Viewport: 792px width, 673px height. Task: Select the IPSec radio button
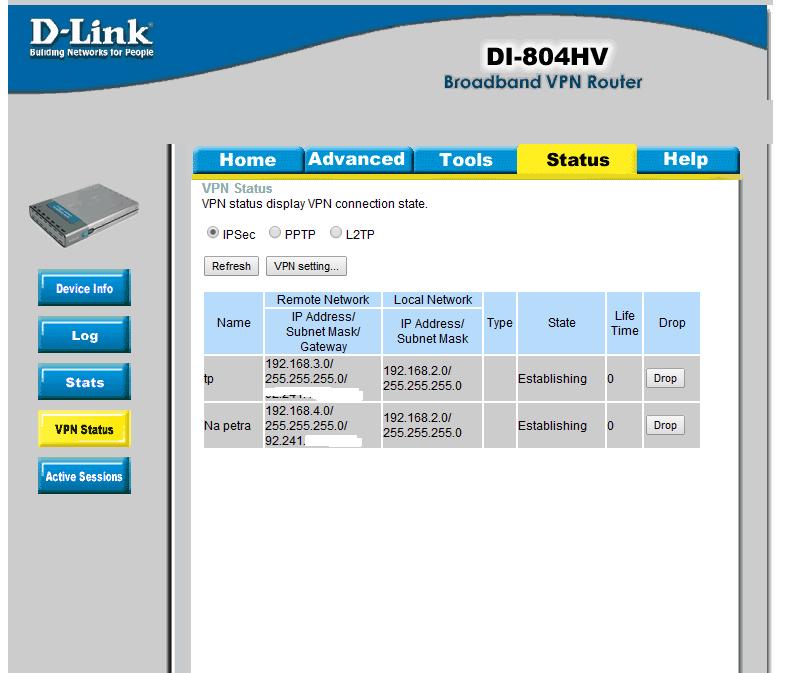(213, 232)
